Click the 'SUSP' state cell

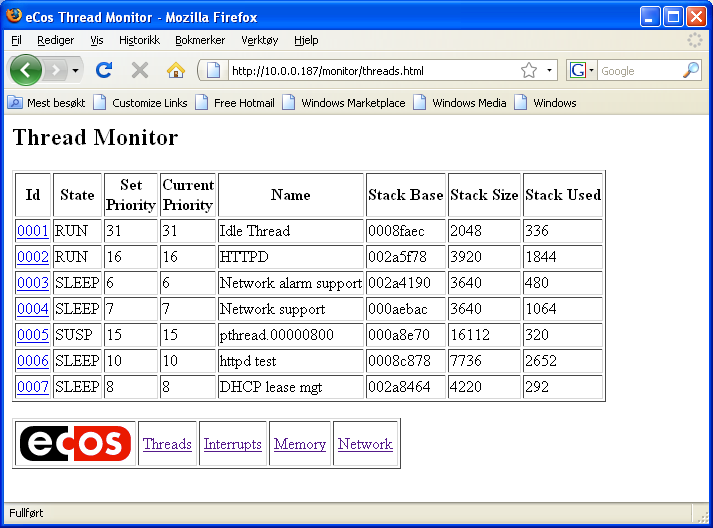pyautogui.click(x=77, y=335)
